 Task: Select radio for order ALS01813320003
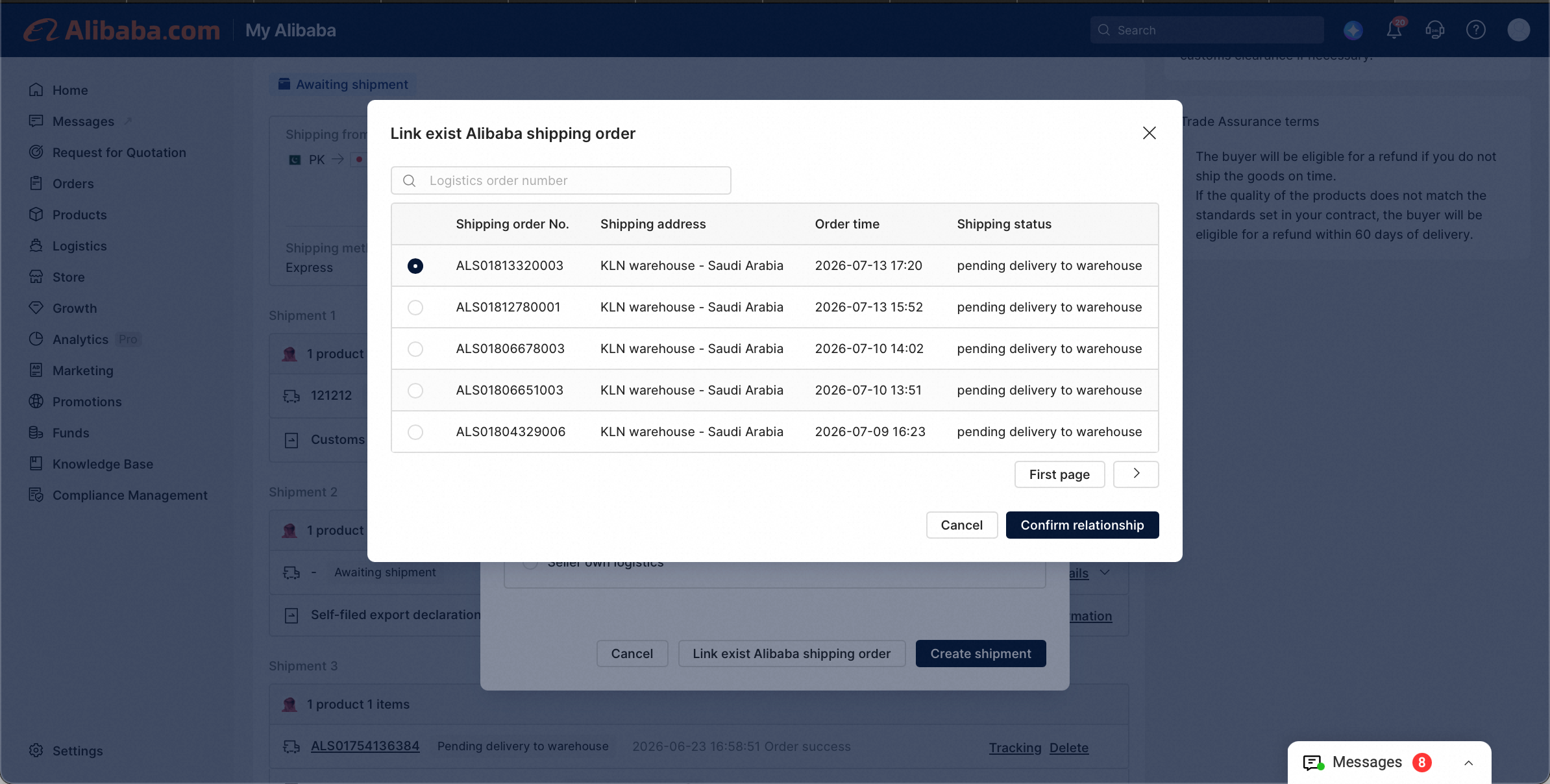pos(415,266)
